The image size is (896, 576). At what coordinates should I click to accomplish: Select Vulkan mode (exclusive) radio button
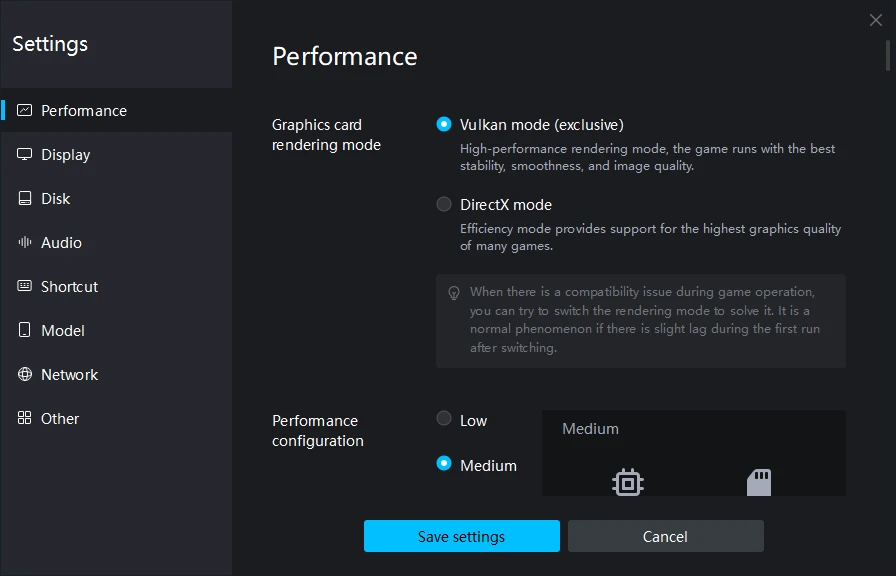[444, 125]
